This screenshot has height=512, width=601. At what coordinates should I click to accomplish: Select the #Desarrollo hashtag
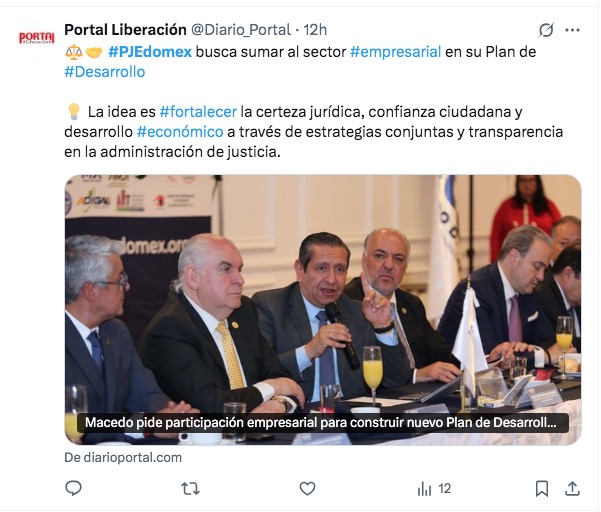coord(105,72)
